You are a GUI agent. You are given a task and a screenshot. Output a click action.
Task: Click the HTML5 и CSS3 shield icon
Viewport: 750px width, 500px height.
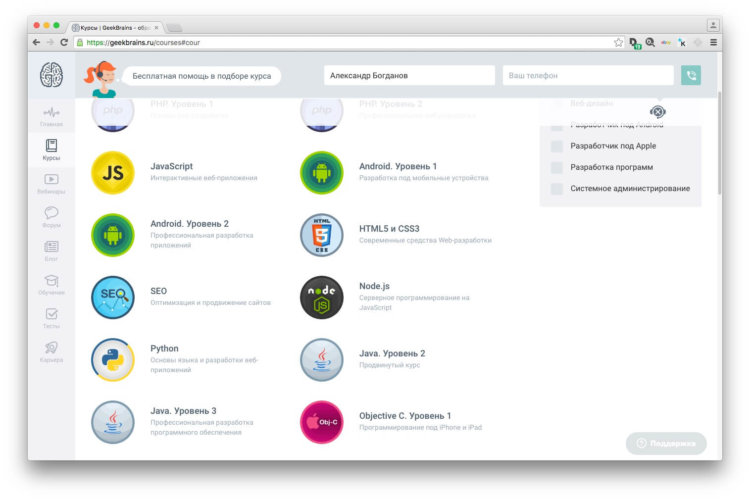click(x=321, y=235)
